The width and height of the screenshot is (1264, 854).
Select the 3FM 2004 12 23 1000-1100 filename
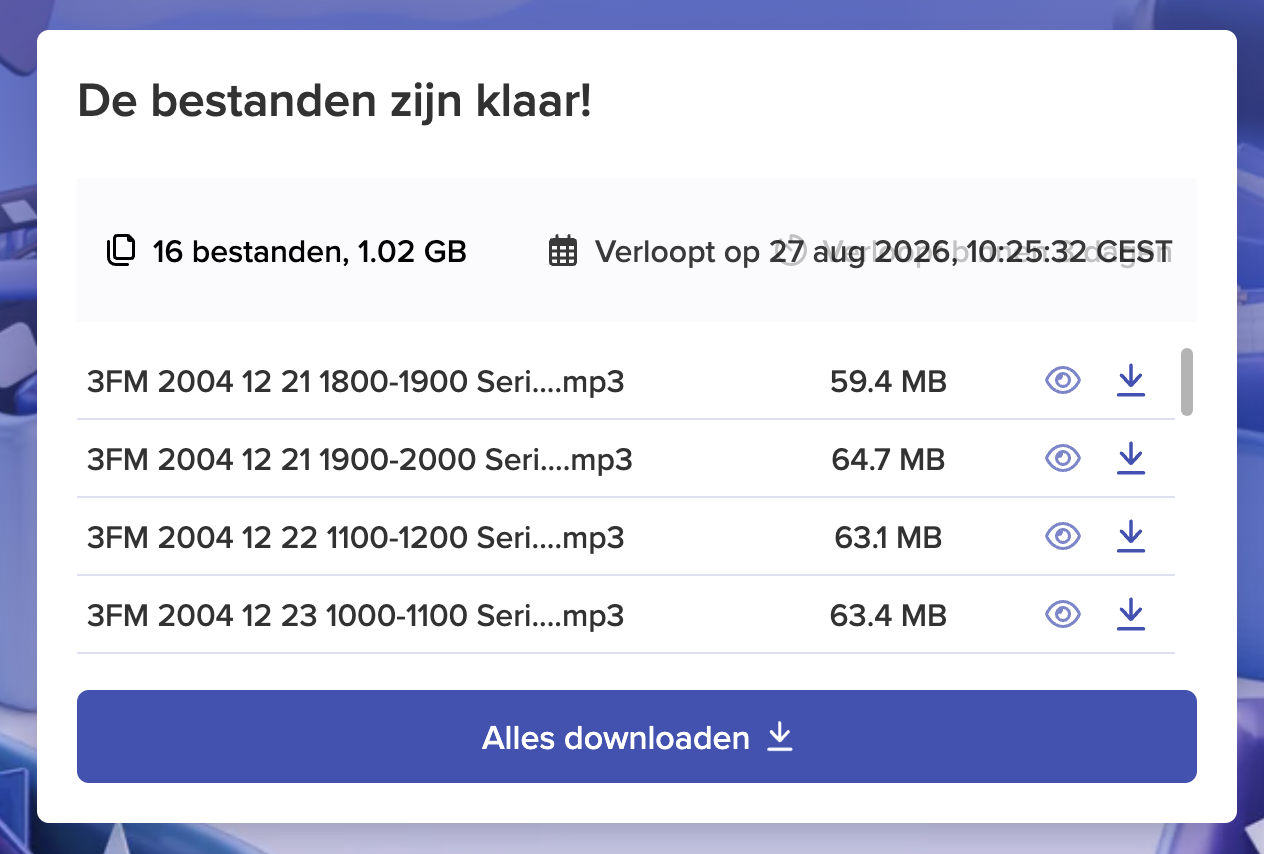coord(356,615)
